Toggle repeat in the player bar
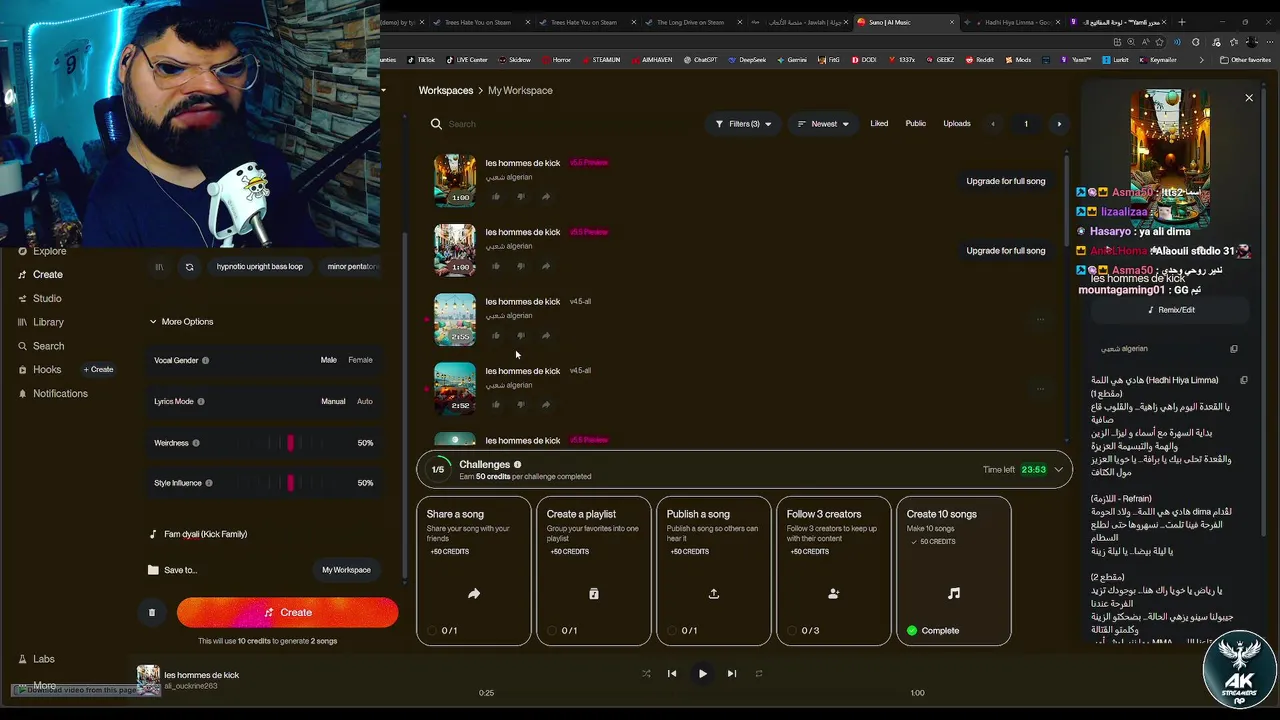The width and height of the screenshot is (1280, 720). click(x=759, y=674)
